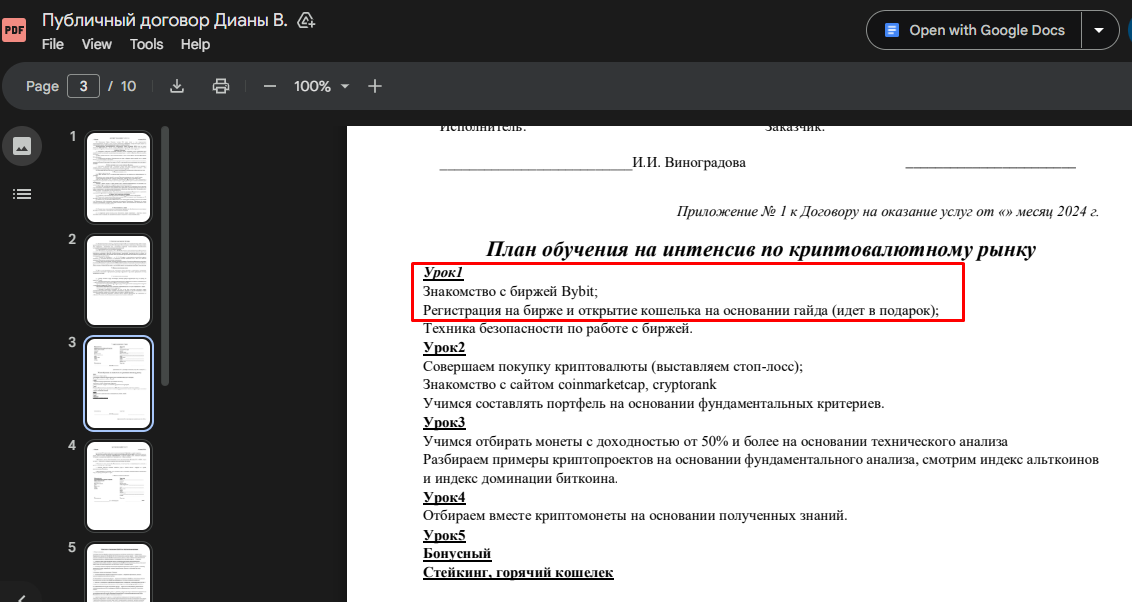Viewport: 1132px width, 602px height.
Task: Click line Разбираем примеры криптопроектов
Action: click(x=761, y=460)
